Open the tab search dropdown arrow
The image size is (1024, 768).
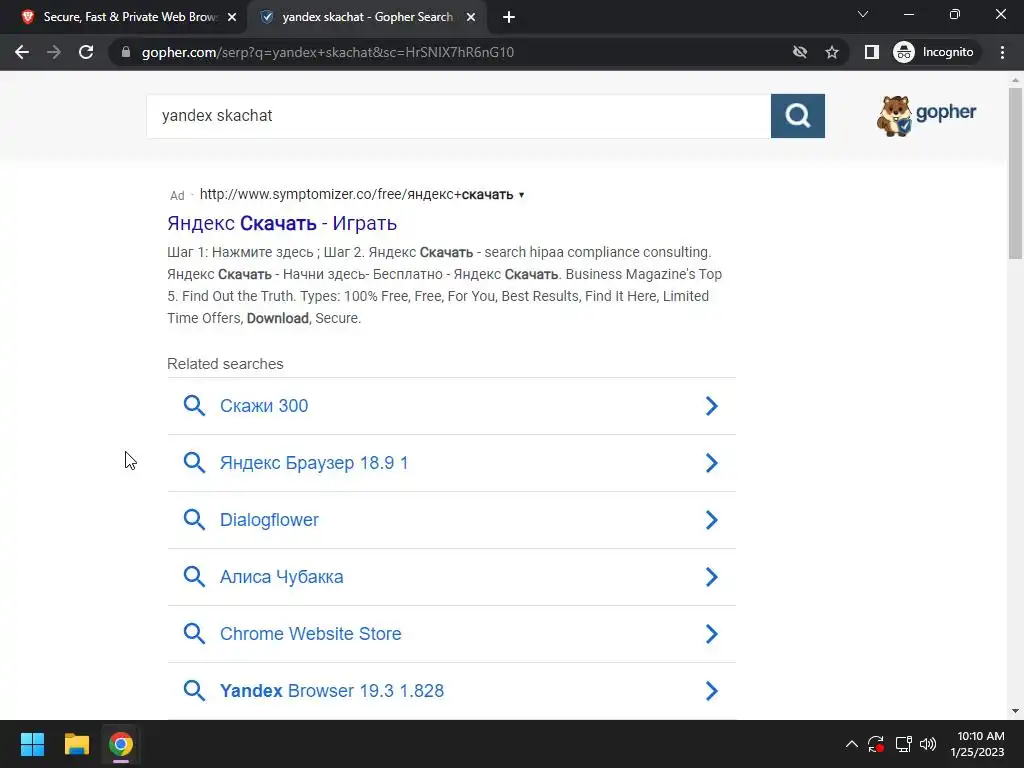tap(863, 14)
